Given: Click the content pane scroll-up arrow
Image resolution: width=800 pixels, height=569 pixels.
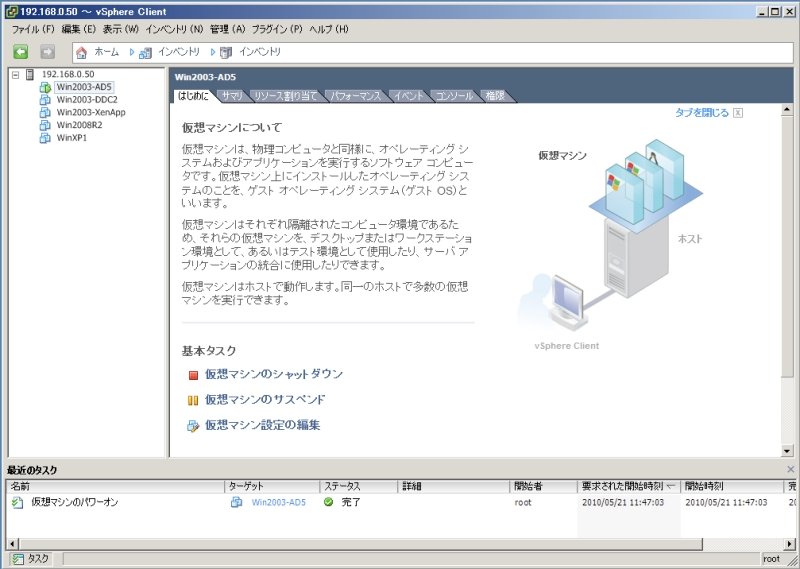Looking at the screenshot, I should click(786, 109).
